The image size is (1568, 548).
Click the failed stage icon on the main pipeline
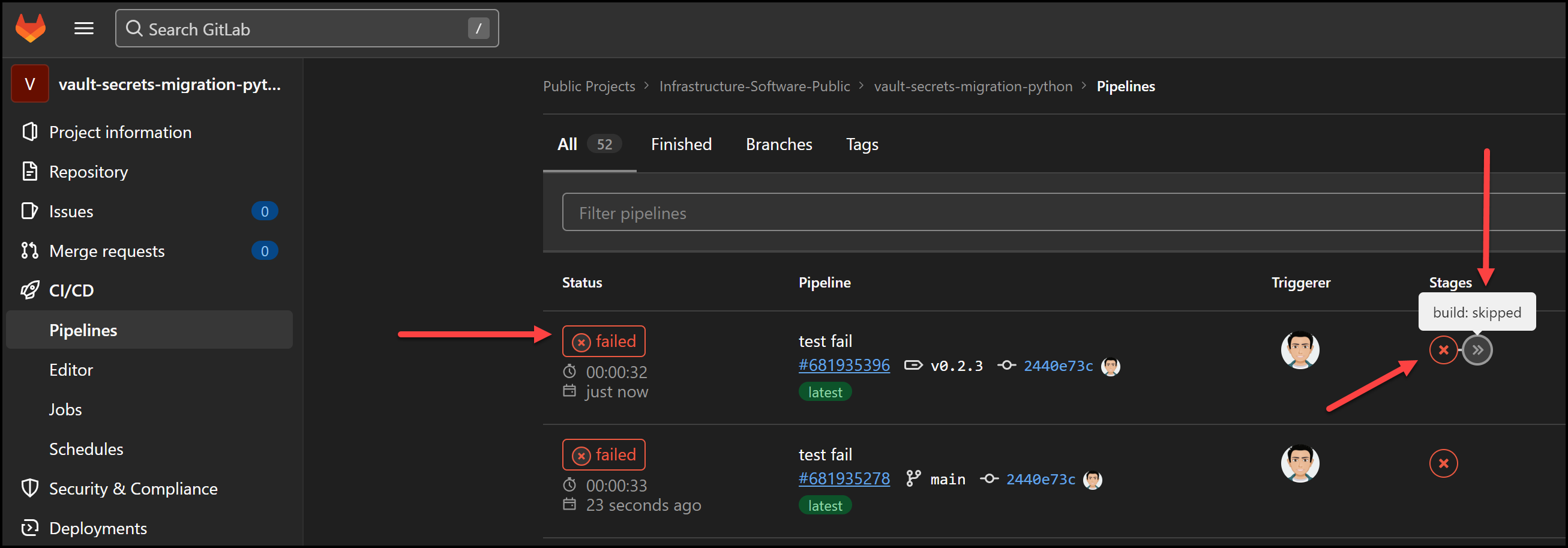point(1443,463)
